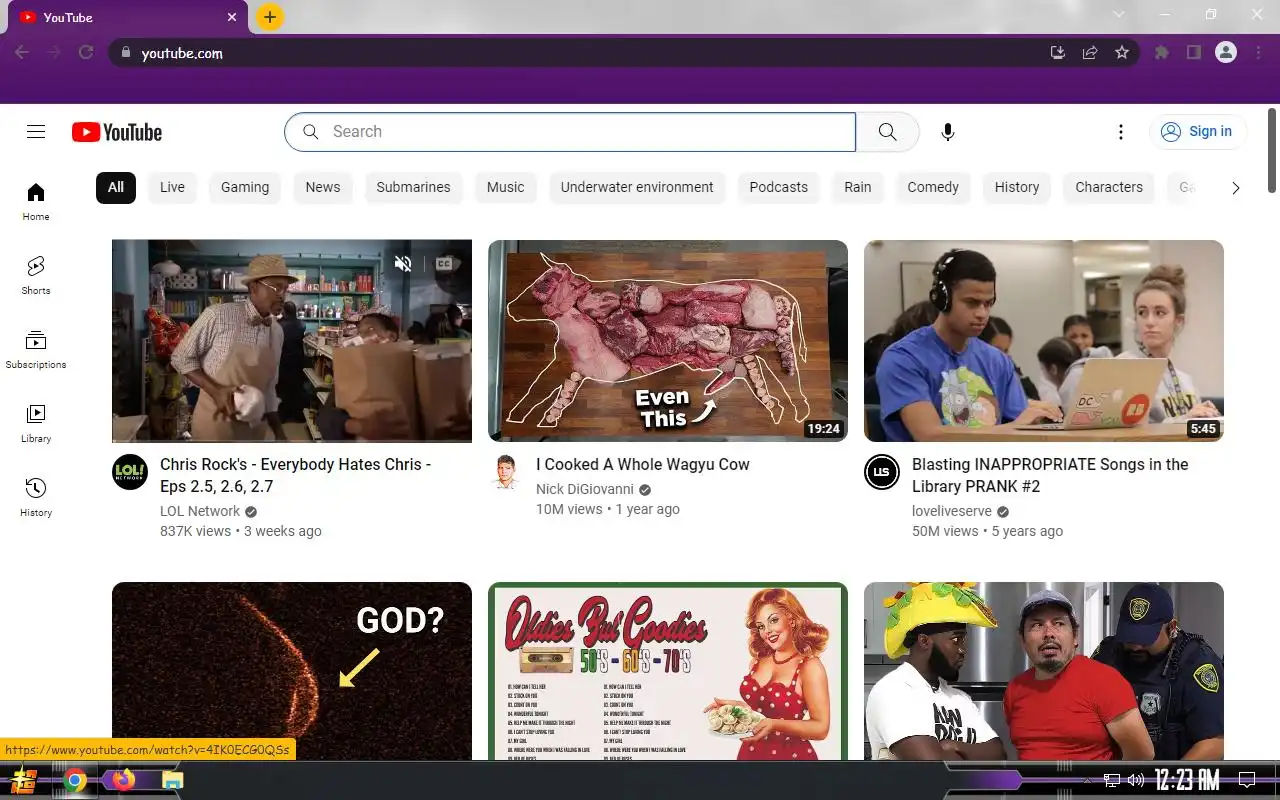Open Shorts in the sidebar
The image size is (1280, 800).
36,275
